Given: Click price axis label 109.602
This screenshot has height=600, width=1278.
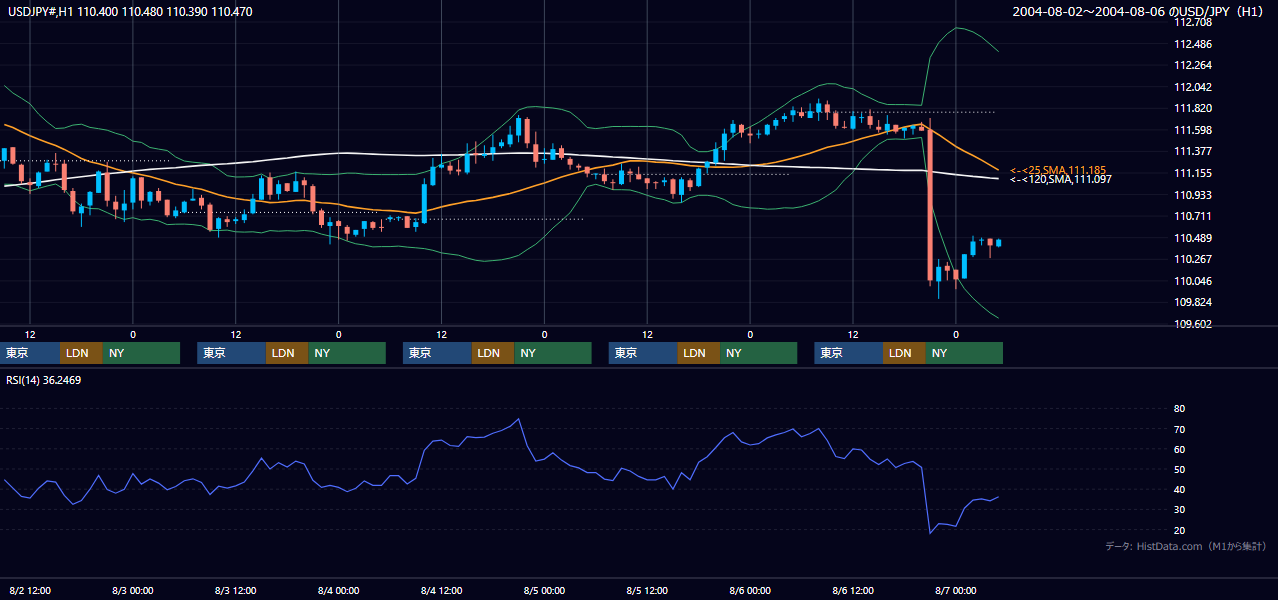Looking at the screenshot, I should (x=1193, y=324).
